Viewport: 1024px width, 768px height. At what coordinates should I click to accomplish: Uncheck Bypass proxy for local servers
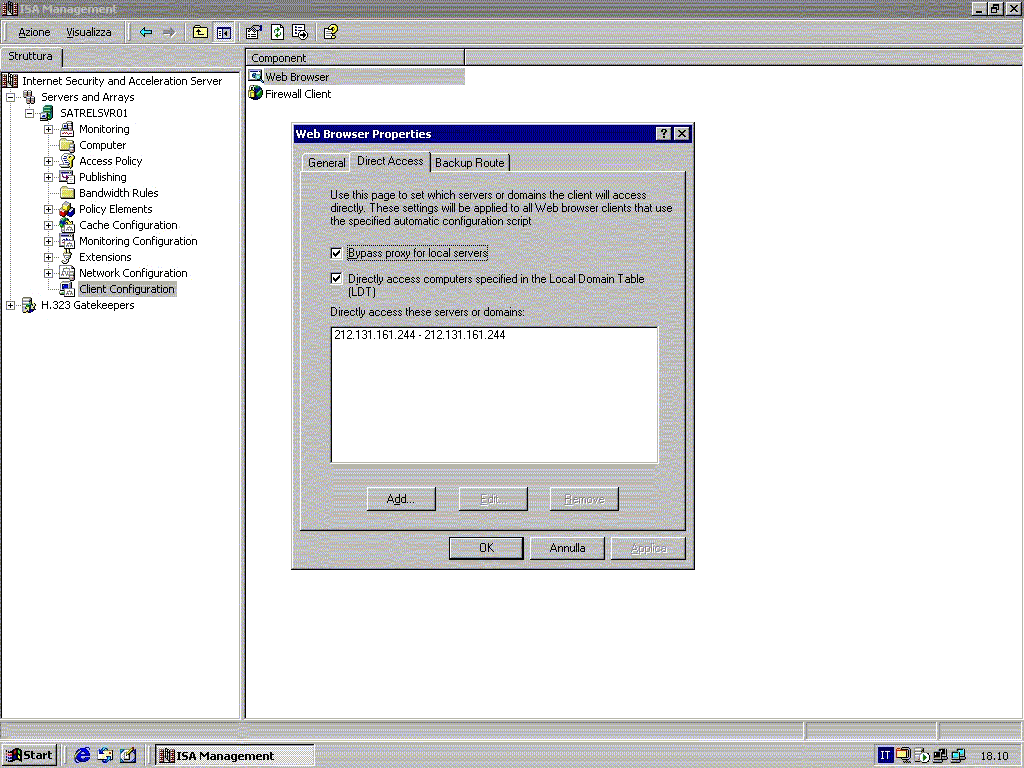[336, 253]
